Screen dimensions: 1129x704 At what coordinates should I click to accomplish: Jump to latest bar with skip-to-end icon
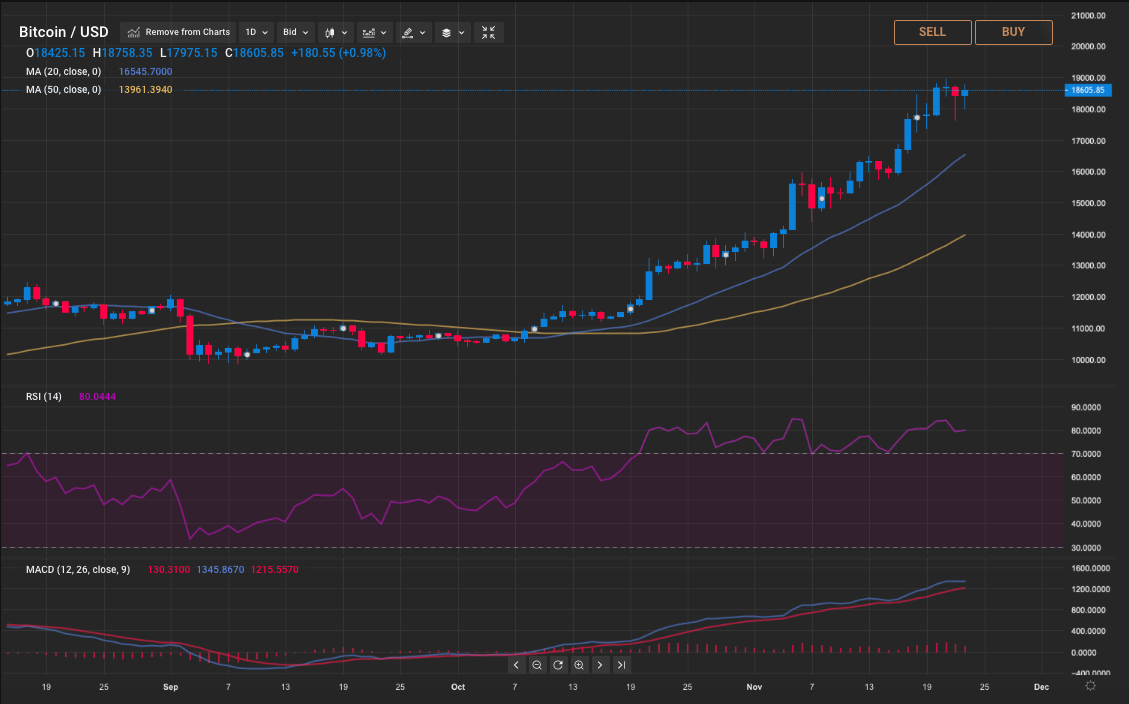coord(621,665)
